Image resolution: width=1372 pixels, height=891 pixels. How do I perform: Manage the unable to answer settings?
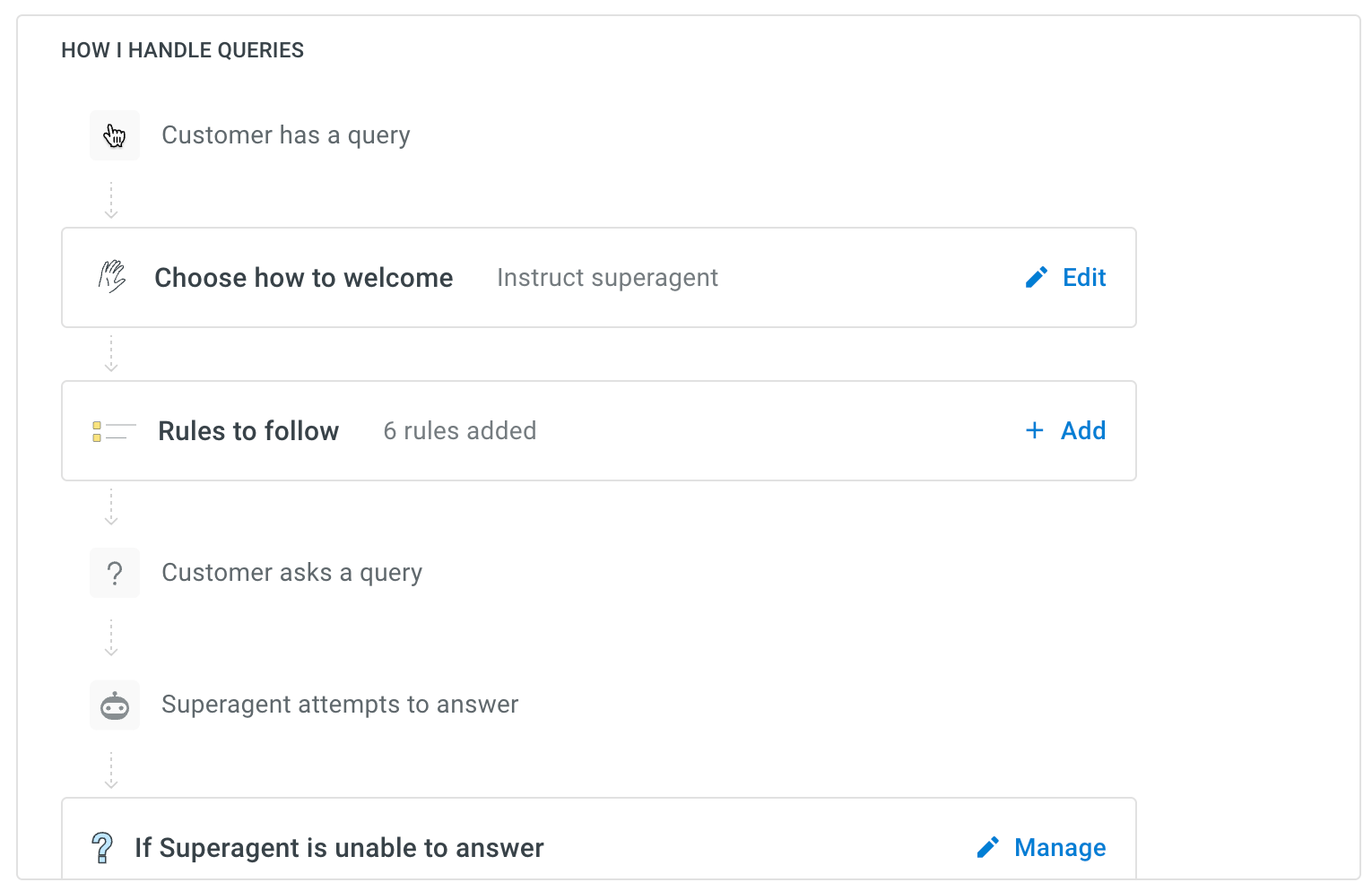click(1041, 847)
